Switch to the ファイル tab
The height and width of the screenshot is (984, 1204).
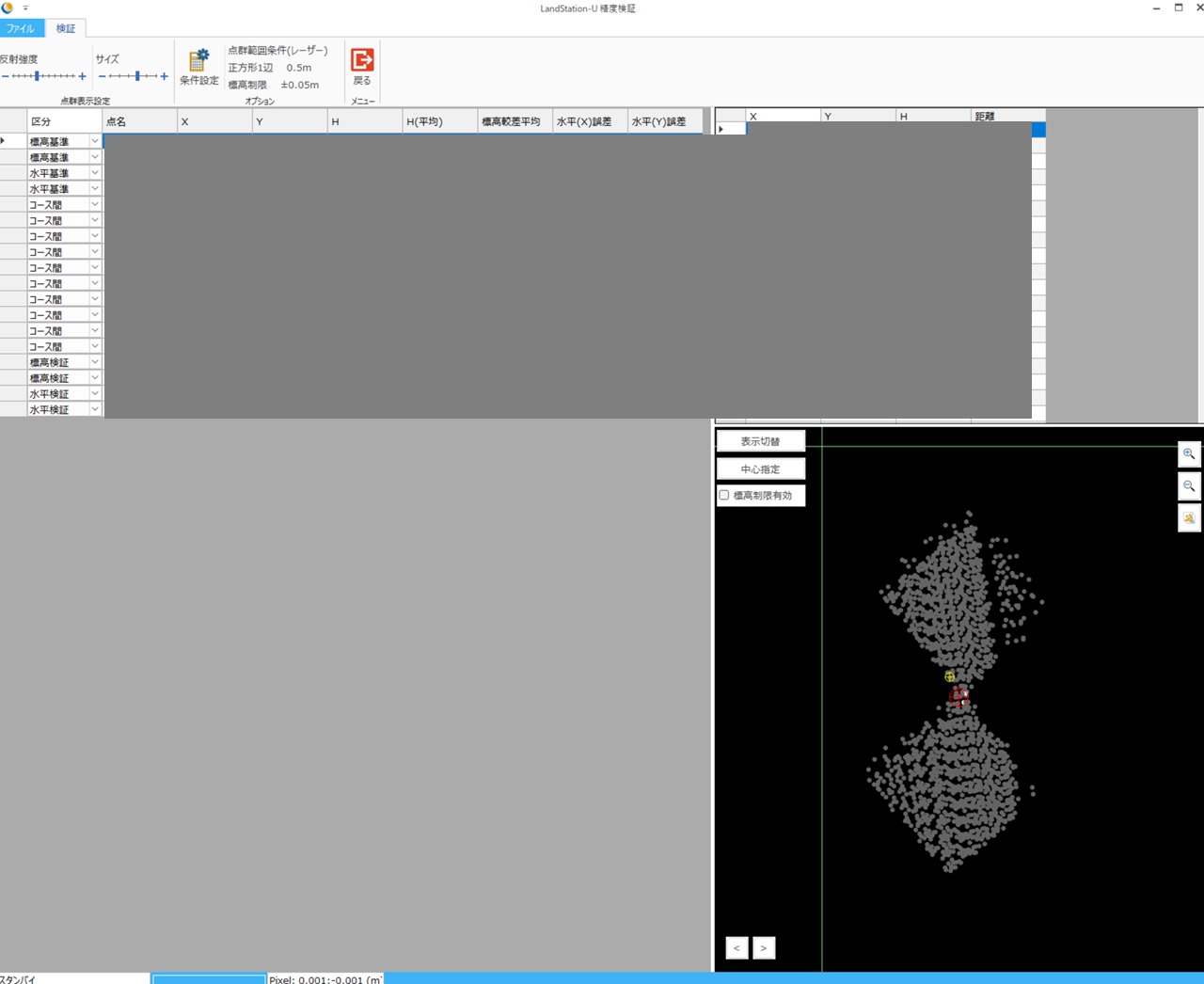[20, 28]
